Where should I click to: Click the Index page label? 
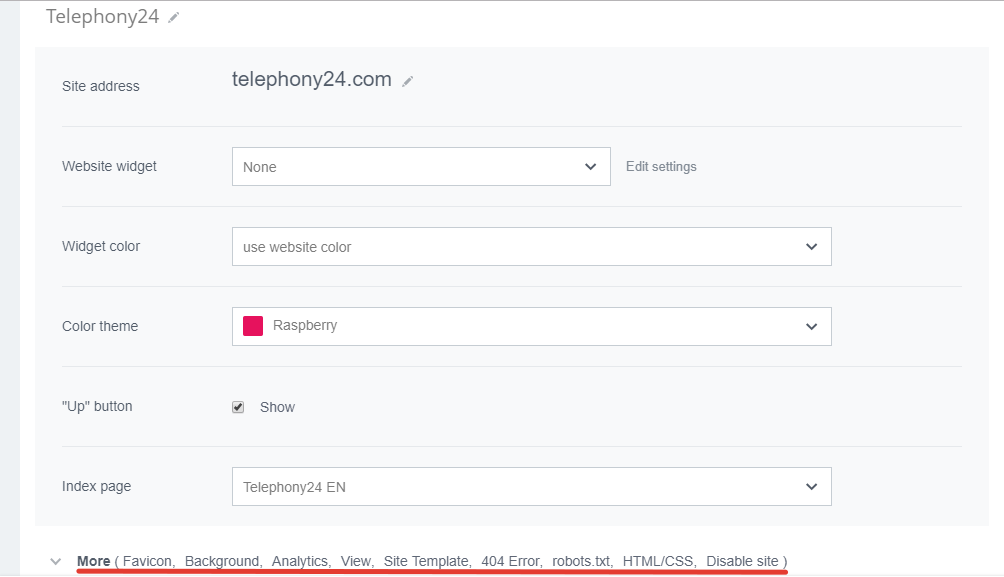tap(97, 487)
